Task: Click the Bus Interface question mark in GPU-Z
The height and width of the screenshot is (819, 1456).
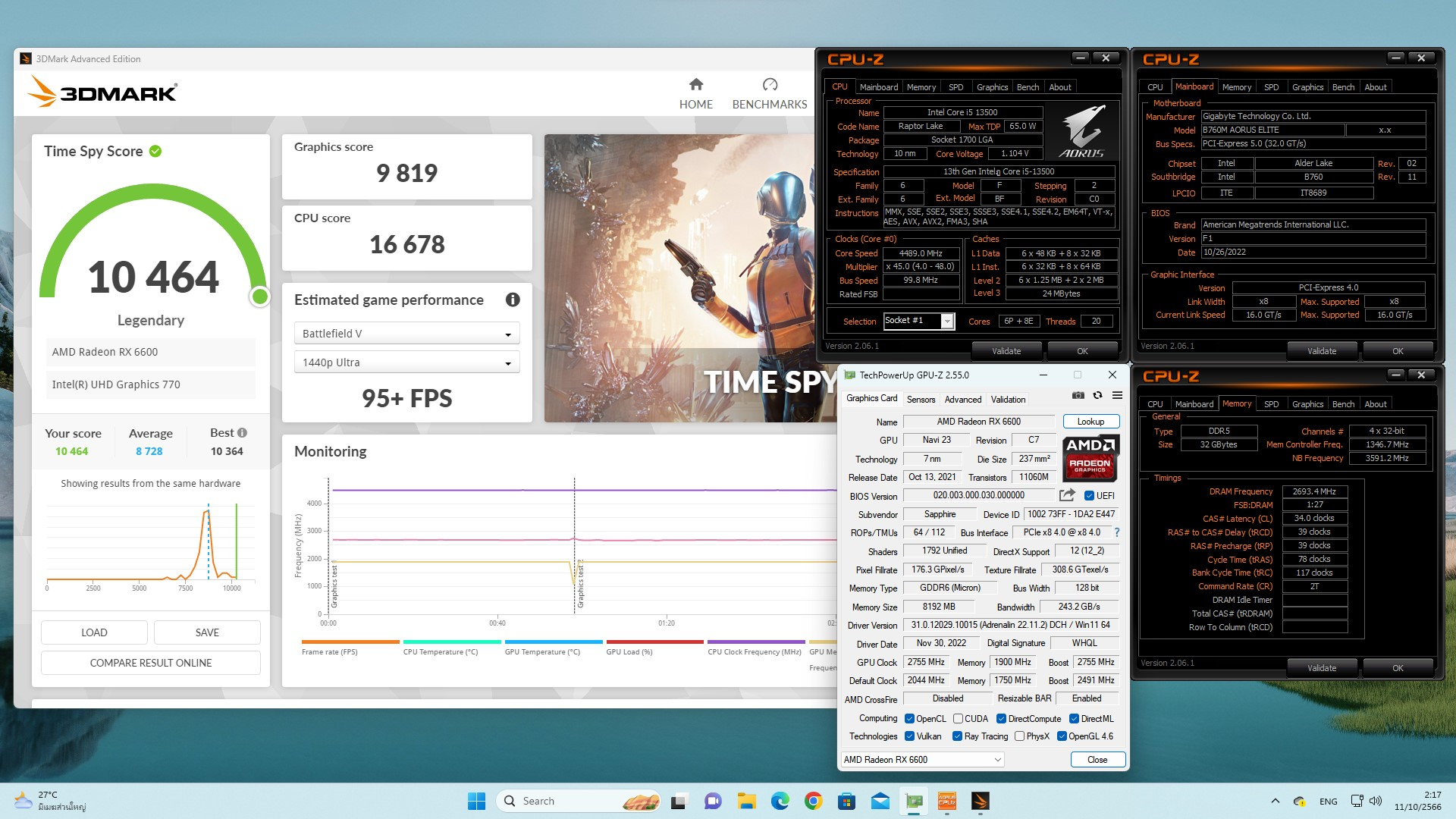Action: [x=1117, y=532]
